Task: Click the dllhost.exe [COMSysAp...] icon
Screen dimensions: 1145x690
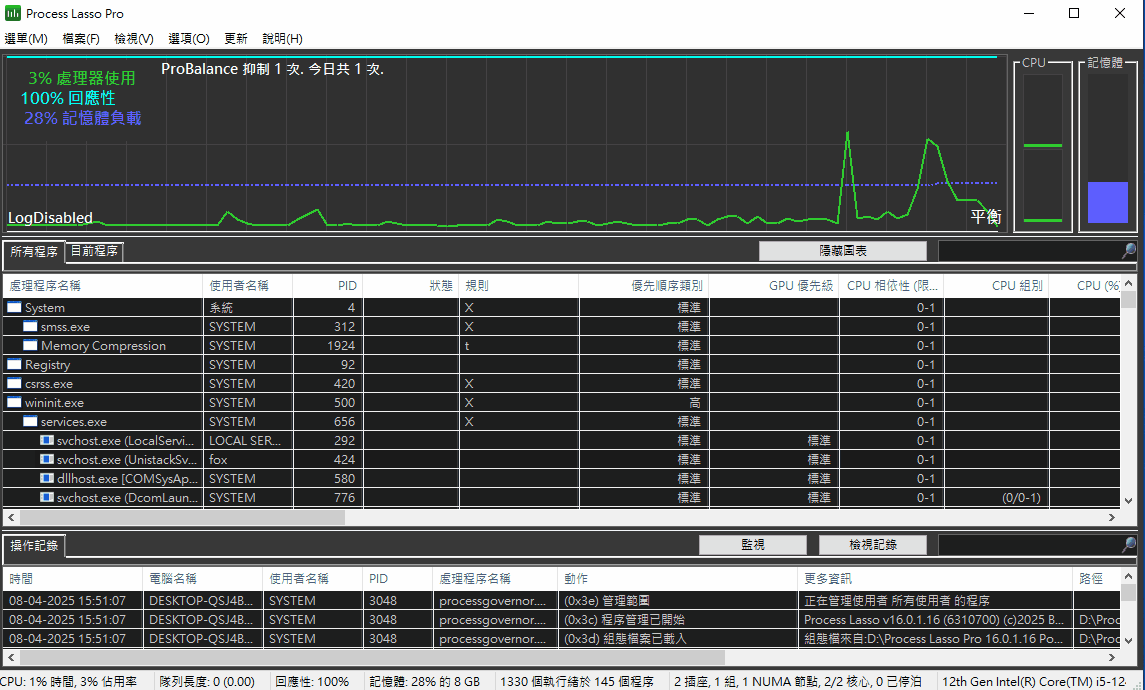Action: pyautogui.click(x=47, y=478)
